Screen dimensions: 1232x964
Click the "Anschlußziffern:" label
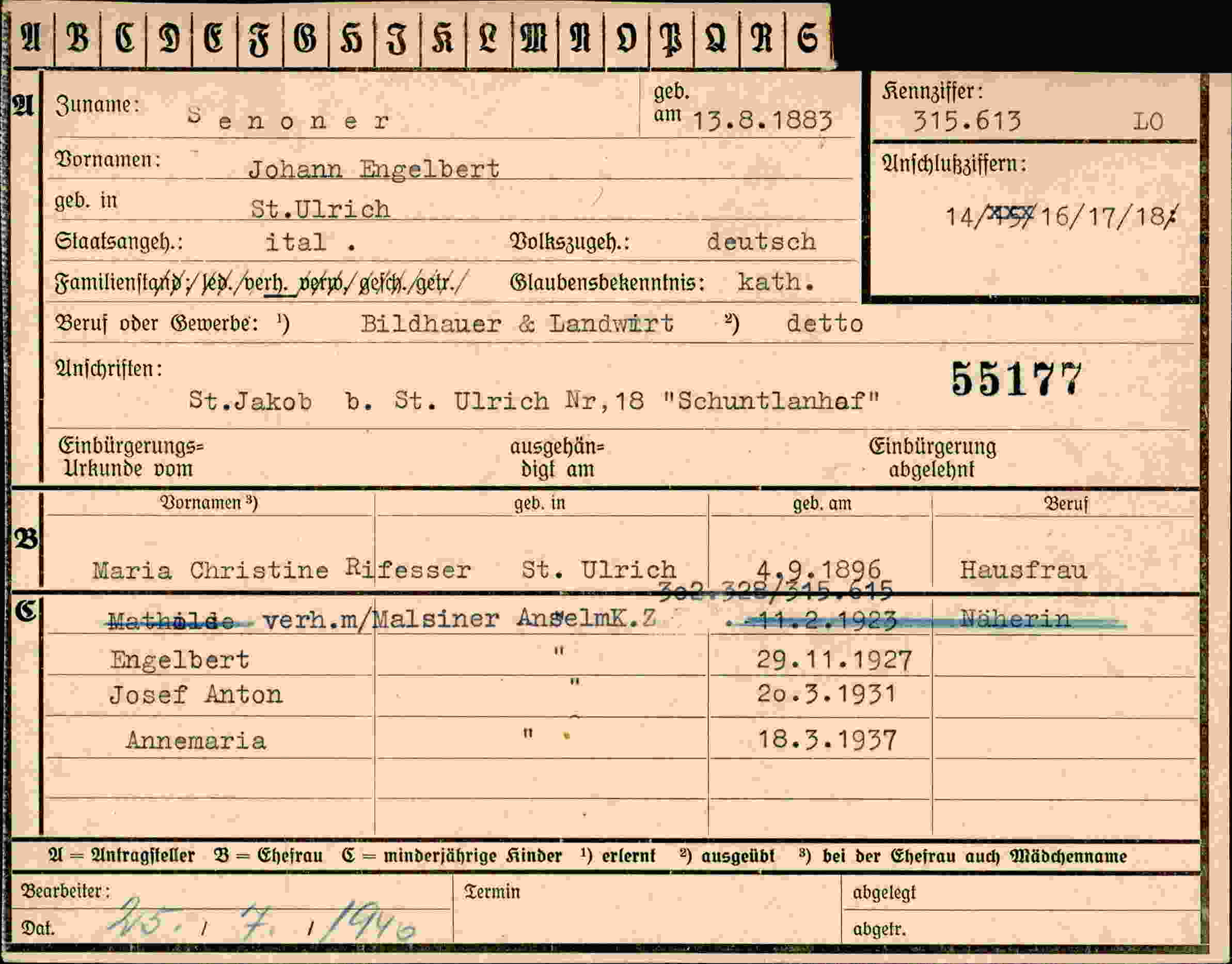point(954,164)
